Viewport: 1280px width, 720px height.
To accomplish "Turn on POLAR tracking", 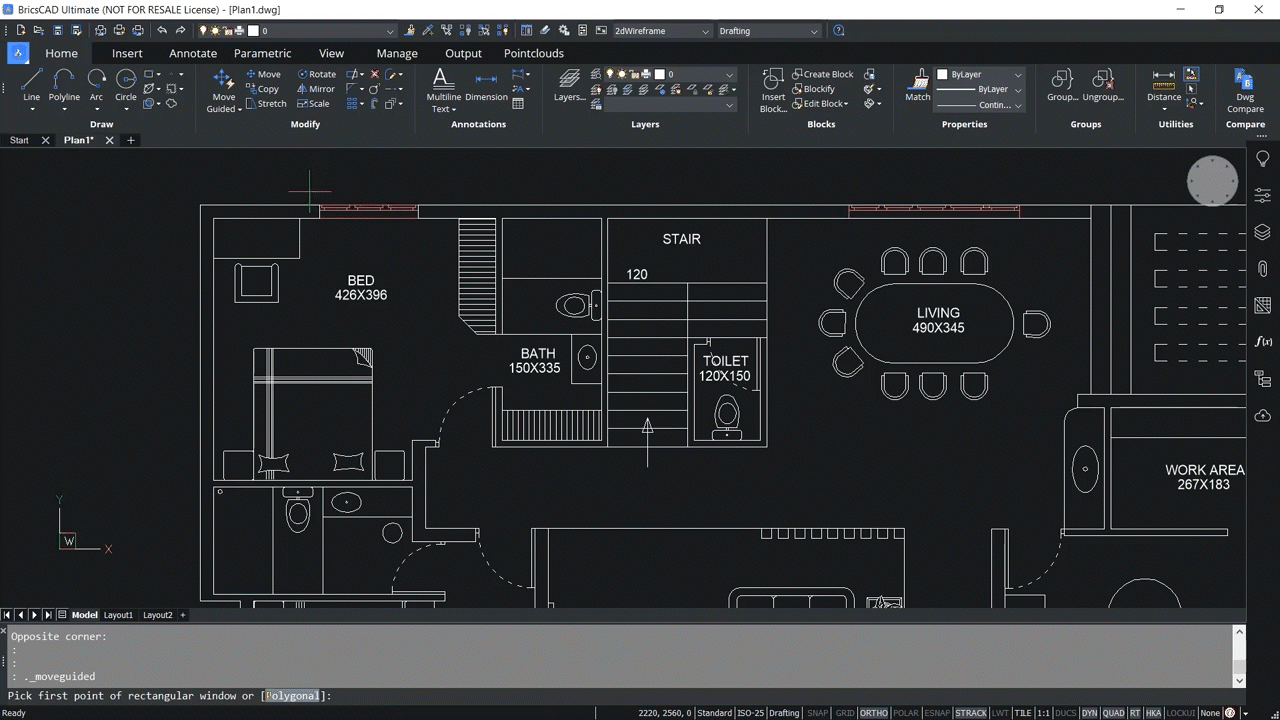I will [x=905, y=712].
